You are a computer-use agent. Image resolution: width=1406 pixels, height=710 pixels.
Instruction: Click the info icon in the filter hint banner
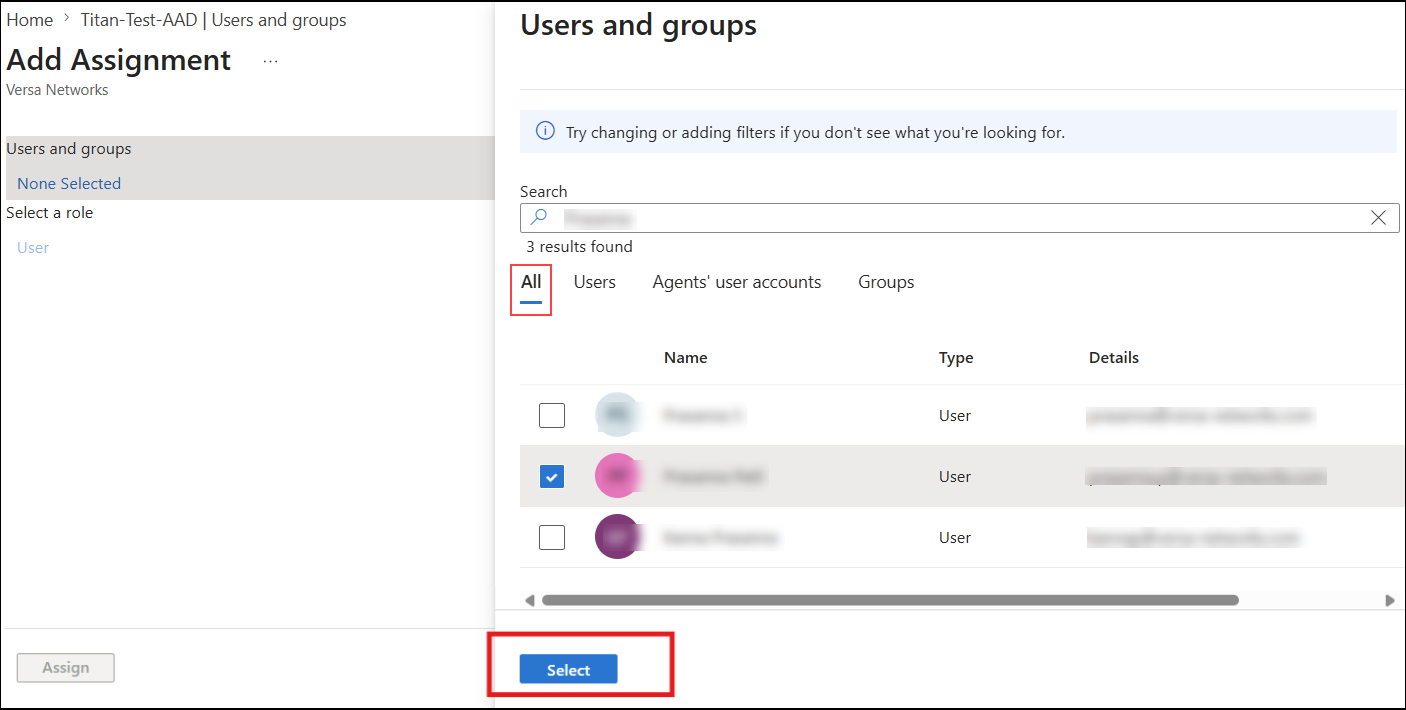click(x=545, y=131)
